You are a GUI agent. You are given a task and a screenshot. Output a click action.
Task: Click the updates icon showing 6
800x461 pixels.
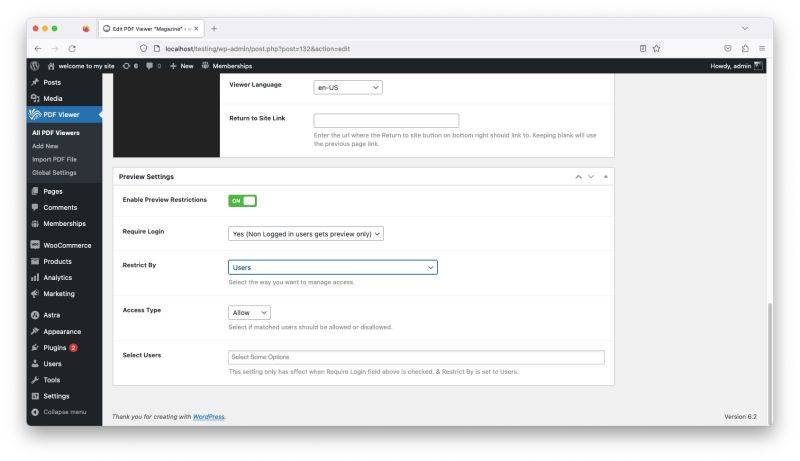[x=130, y=66]
